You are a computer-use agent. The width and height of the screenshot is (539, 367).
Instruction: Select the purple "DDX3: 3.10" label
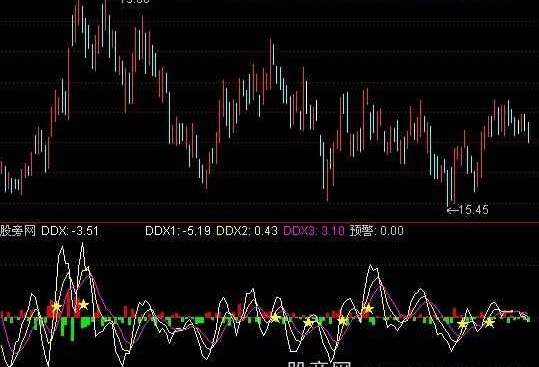coord(314,231)
